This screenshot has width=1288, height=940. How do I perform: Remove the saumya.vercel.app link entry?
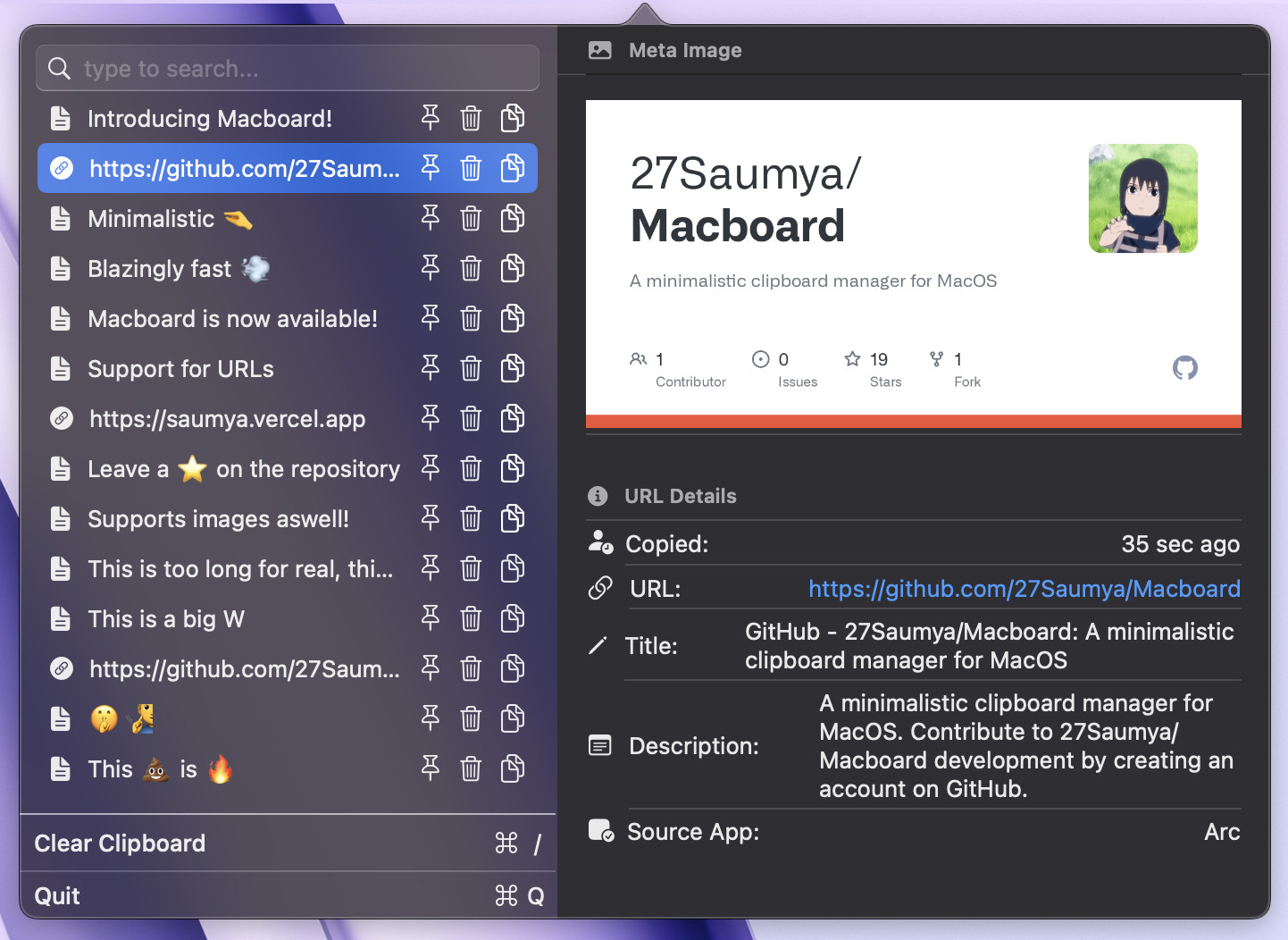471,418
